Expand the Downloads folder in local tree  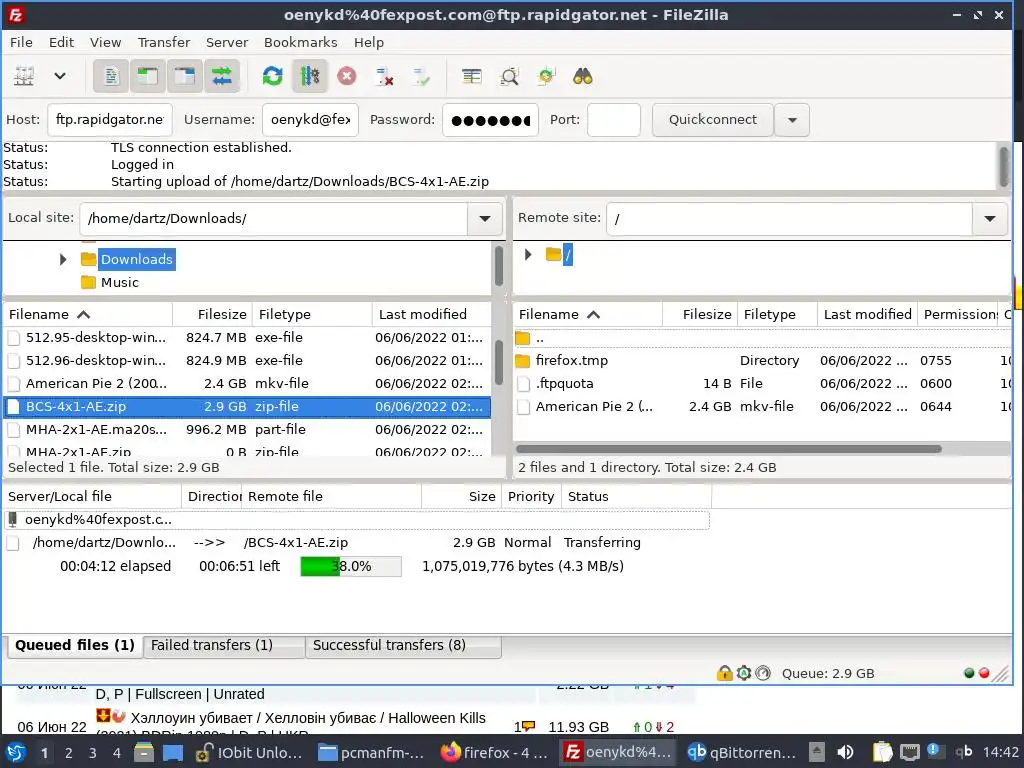[63, 259]
